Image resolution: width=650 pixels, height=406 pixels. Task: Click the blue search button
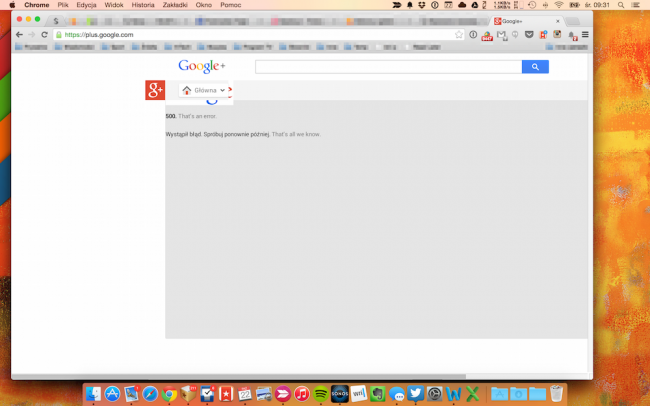[535, 67]
